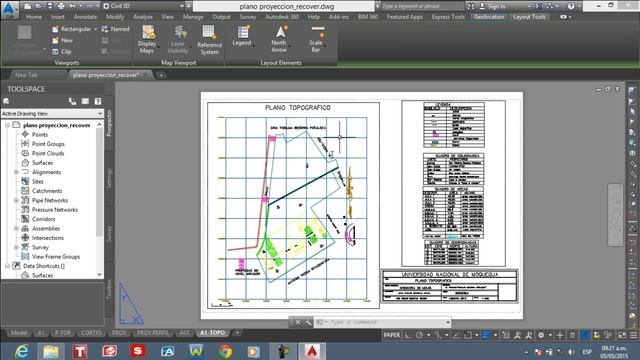Click the Sign In button
The width and height of the screenshot is (640, 360).
493,6
